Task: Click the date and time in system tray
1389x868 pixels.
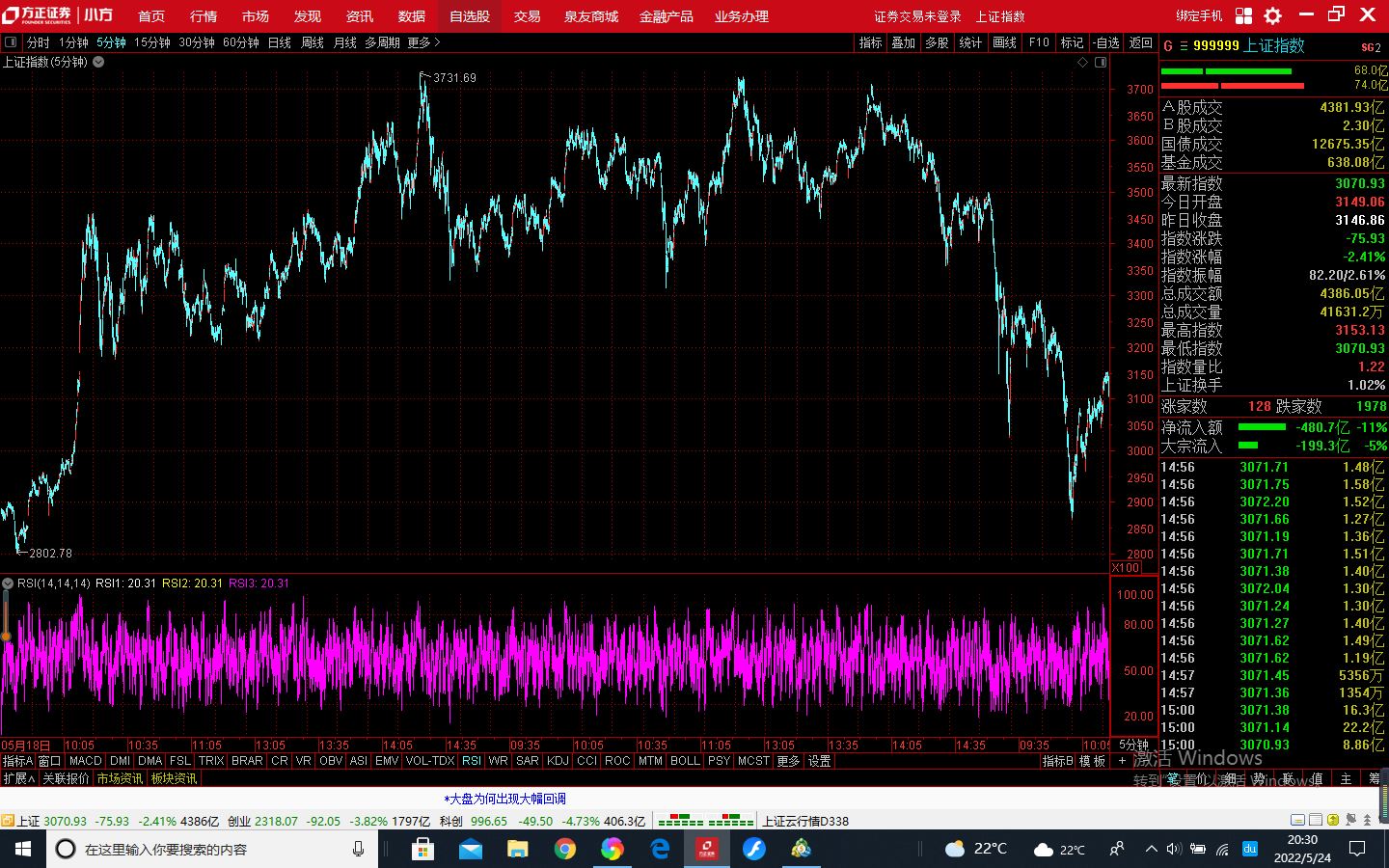Action: point(1302,849)
